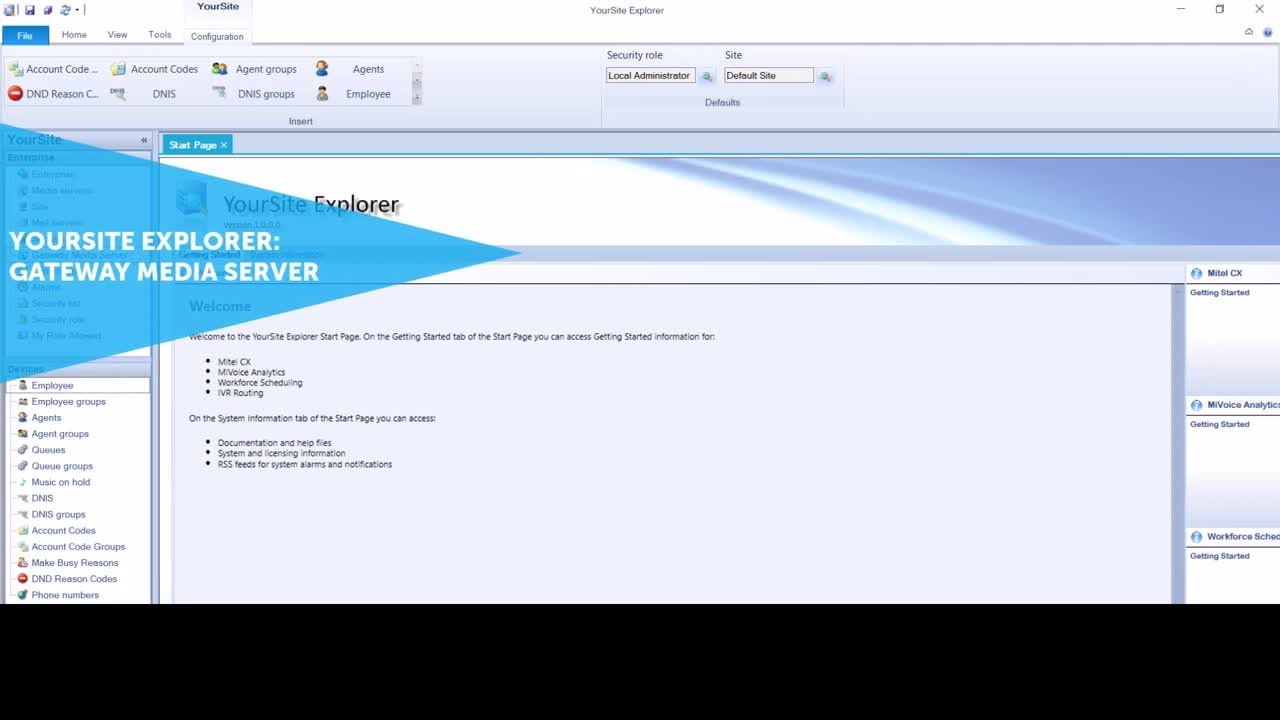This screenshot has width=1280, height=720.
Task: Click the Start Page vertical scrollbar
Action: click(1178, 443)
